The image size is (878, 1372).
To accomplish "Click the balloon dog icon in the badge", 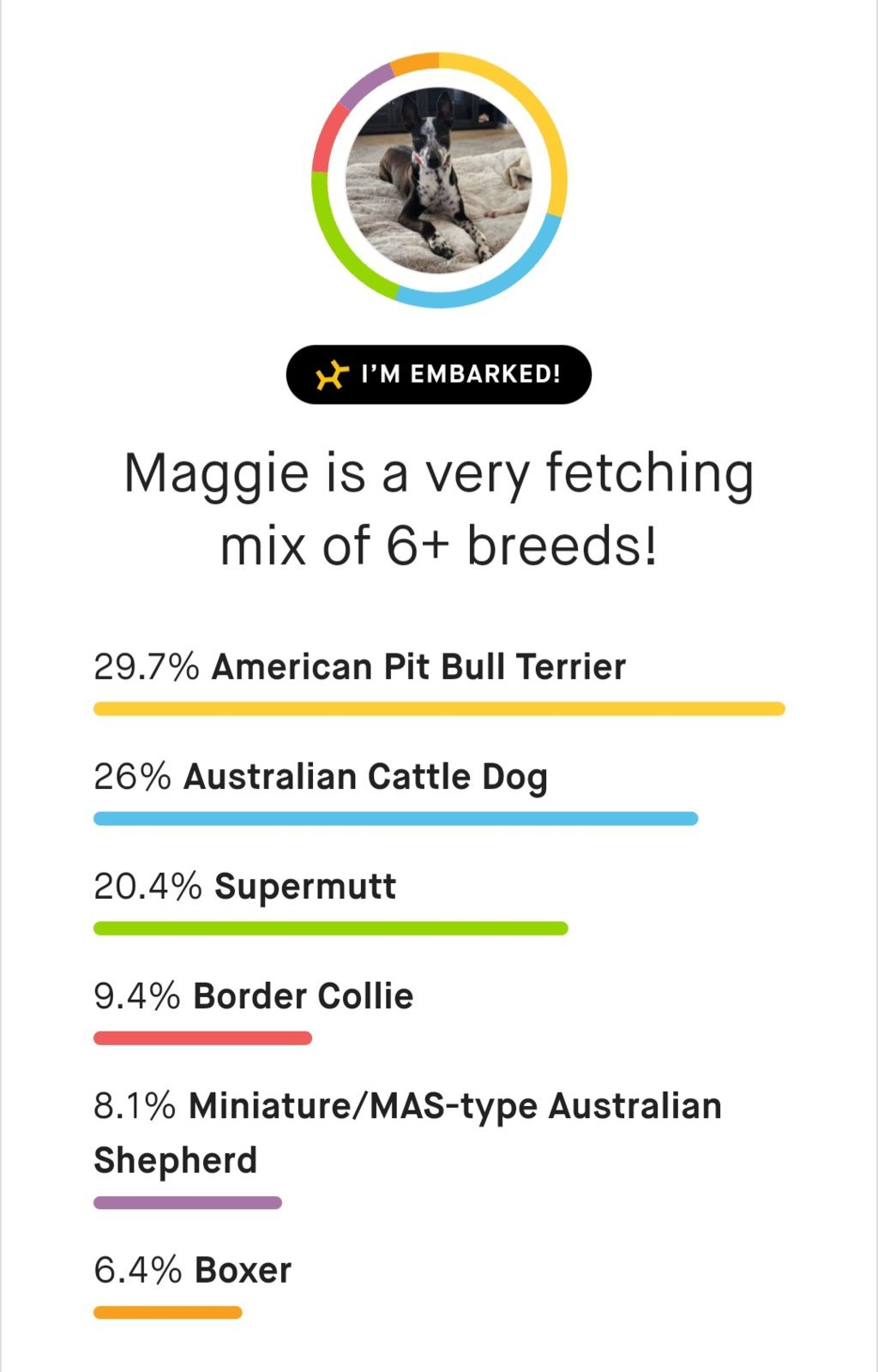I will tap(332, 375).
